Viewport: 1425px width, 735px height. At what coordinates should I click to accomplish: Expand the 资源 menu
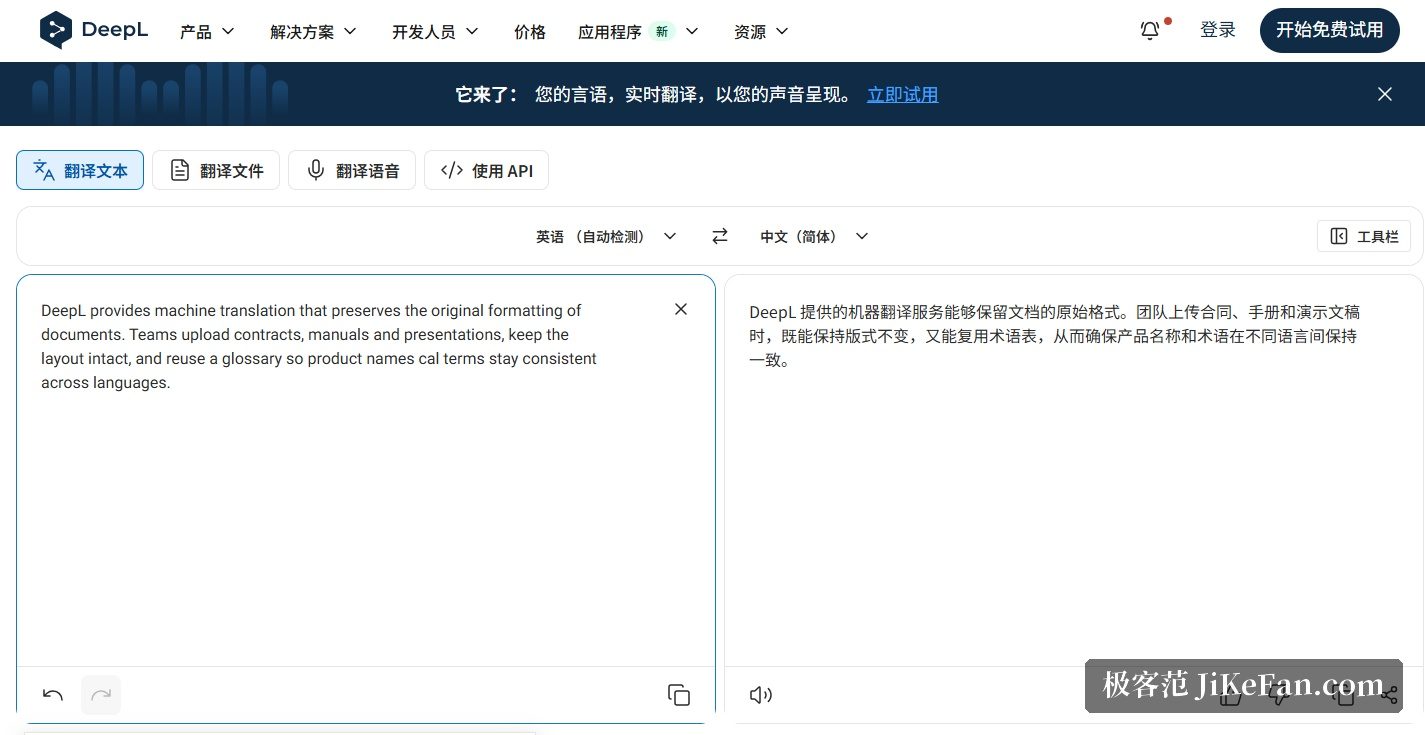pos(761,32)
